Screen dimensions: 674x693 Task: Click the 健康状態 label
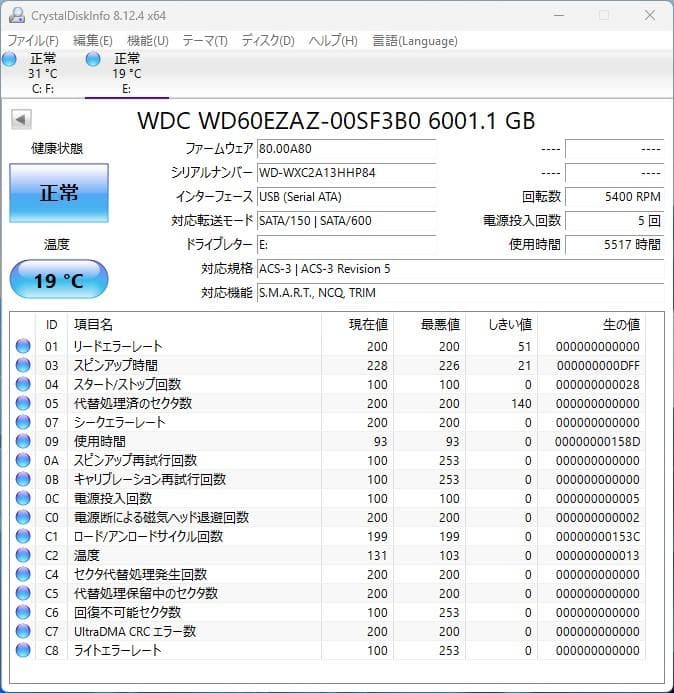click(x=57, y=148)
